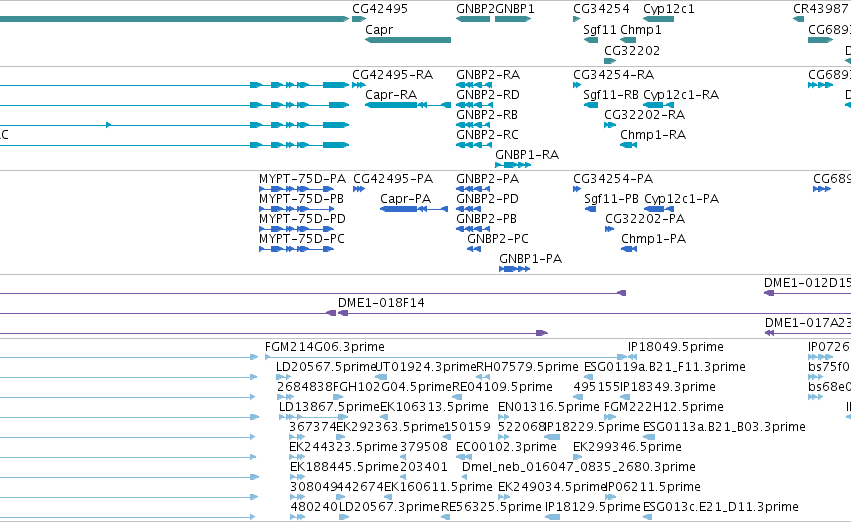Image resolution: width=851 pixels, height=522 pixels.
Task: Click the IP18049.5prime EST label
Action: (676, 347)
